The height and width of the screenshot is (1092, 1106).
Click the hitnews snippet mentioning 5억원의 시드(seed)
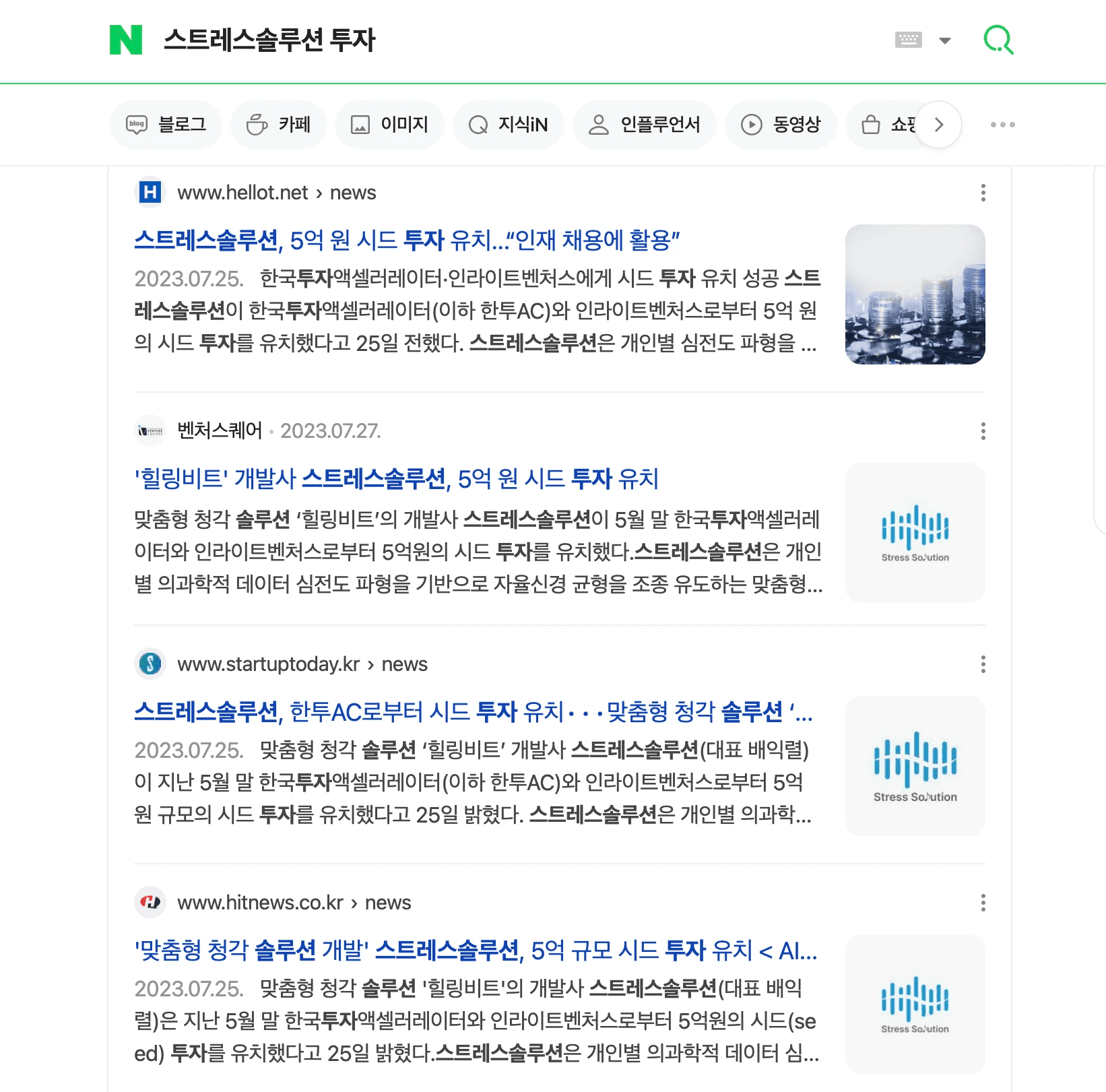(x=477, y=1021)
